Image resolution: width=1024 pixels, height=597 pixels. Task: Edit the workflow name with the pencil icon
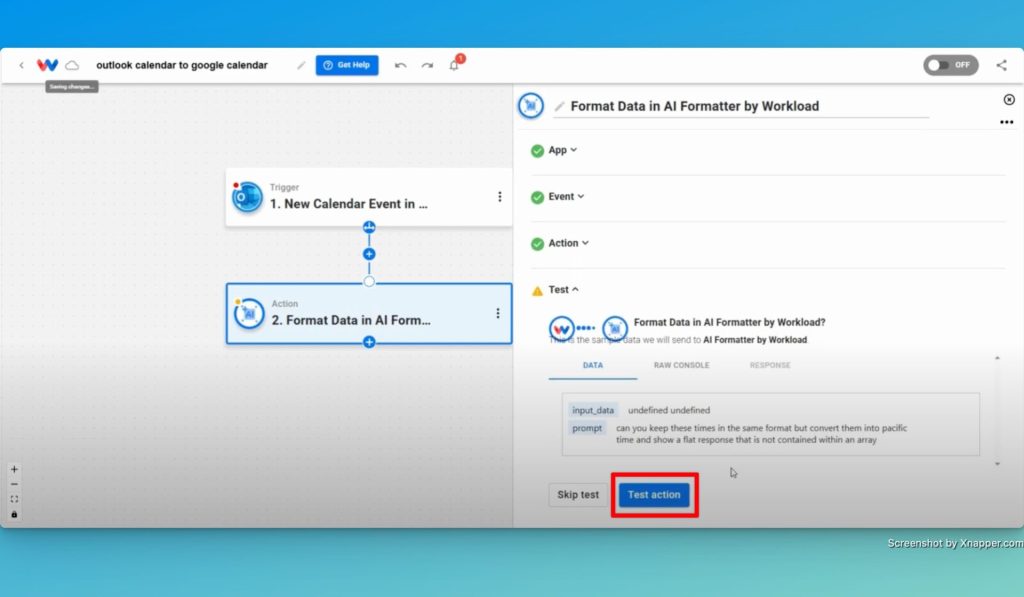(300, 65)
